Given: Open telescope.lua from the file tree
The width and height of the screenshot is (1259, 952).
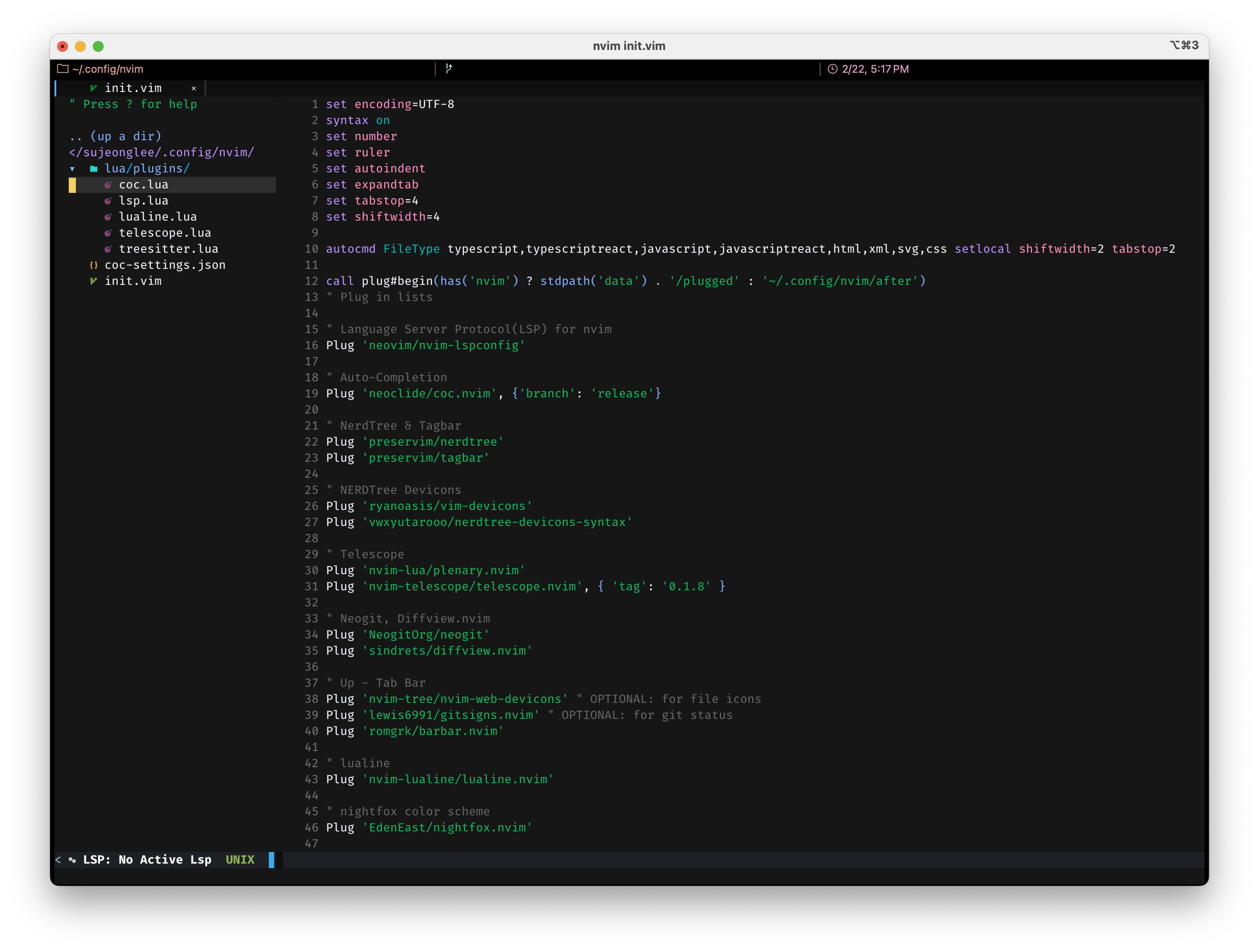Looking at the screenshot, I should pyautogui.click(x=164, y=232).
